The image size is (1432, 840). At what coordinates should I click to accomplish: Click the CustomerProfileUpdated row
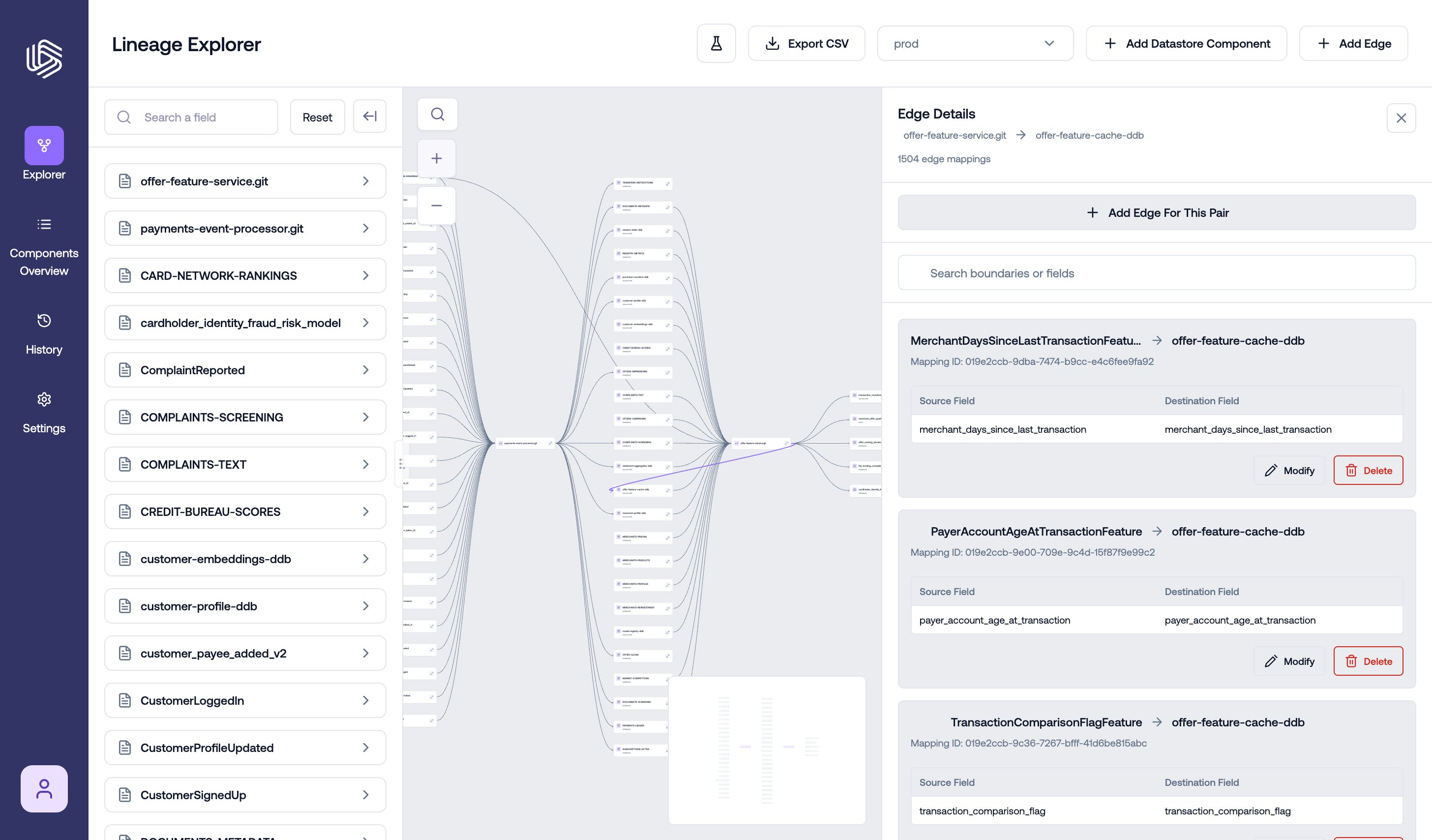coord(245,748)
